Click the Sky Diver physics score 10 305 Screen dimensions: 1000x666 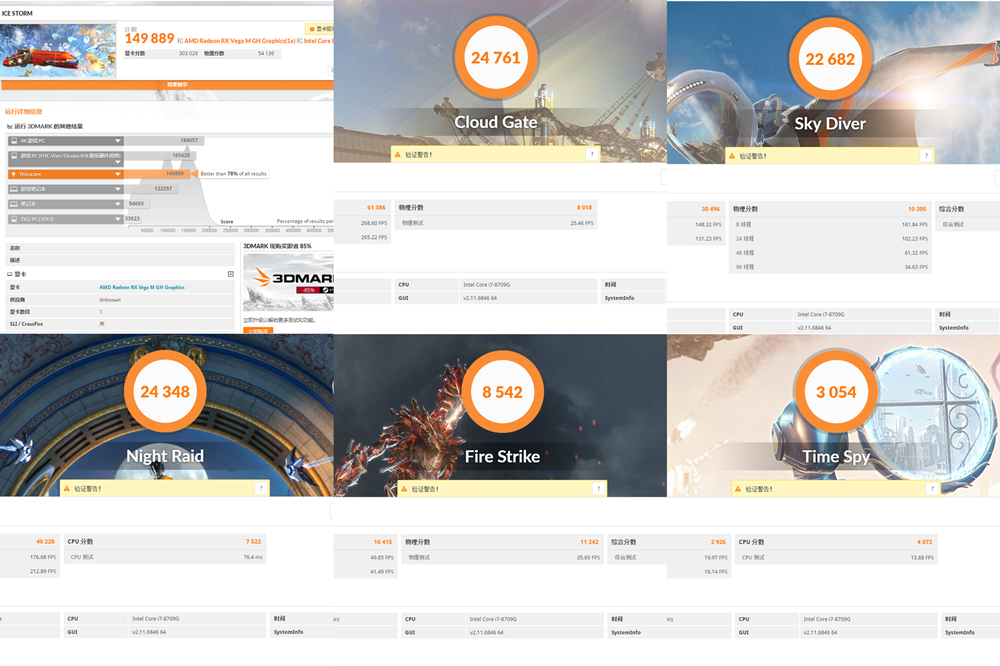[917, 209]
